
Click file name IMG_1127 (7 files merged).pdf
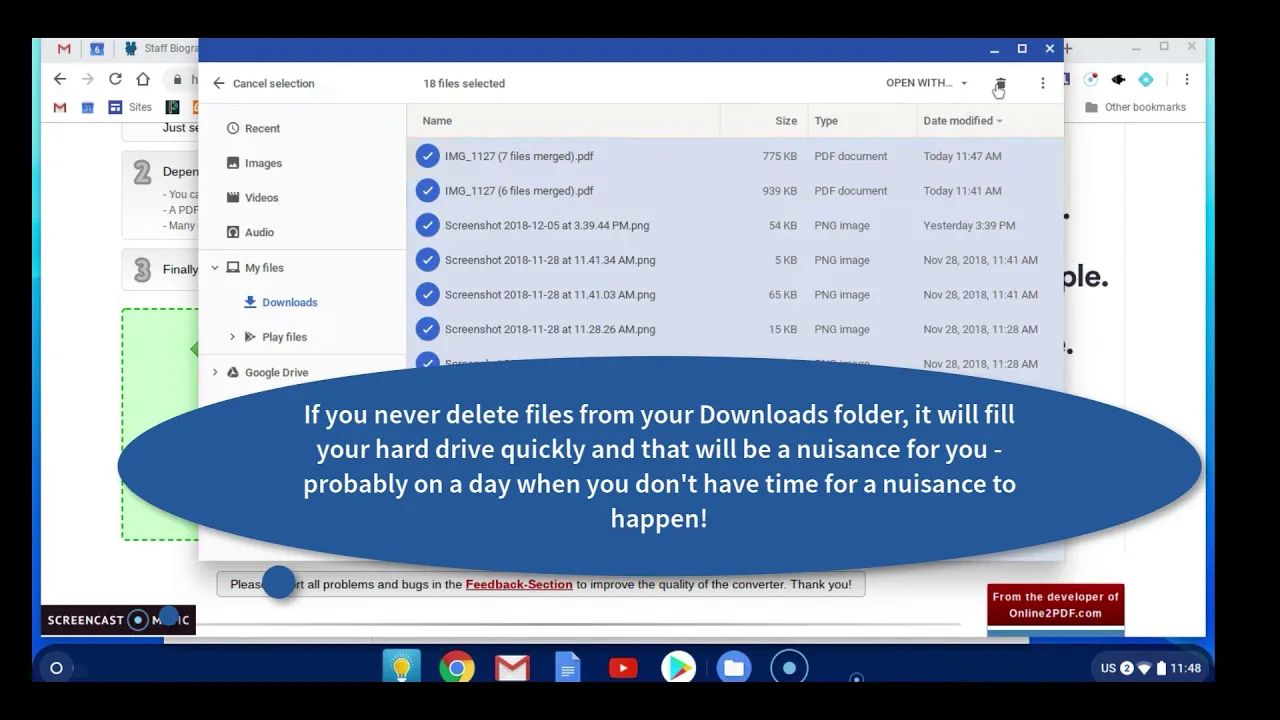[x=519, y=156]
